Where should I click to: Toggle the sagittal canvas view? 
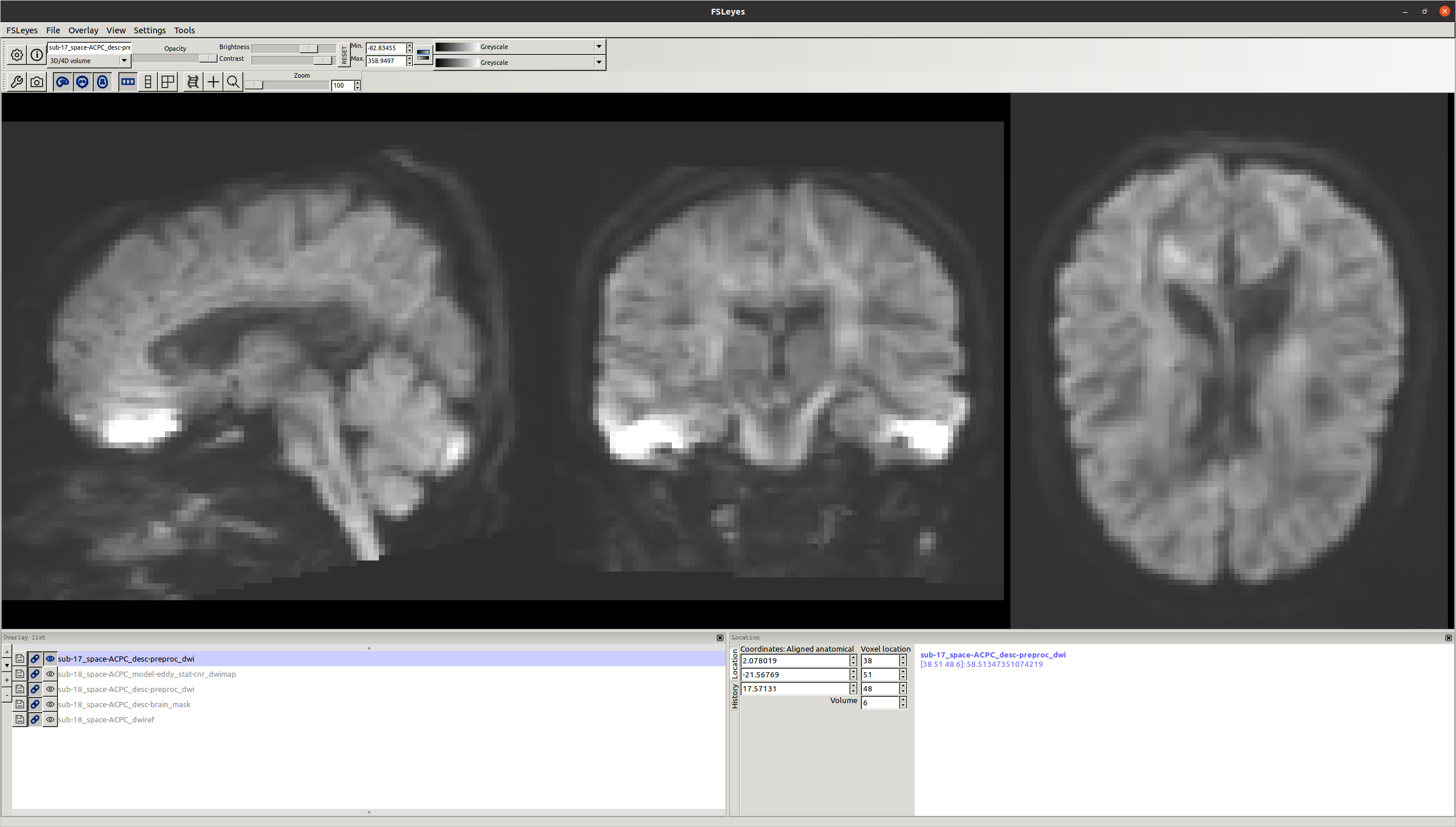62,82
